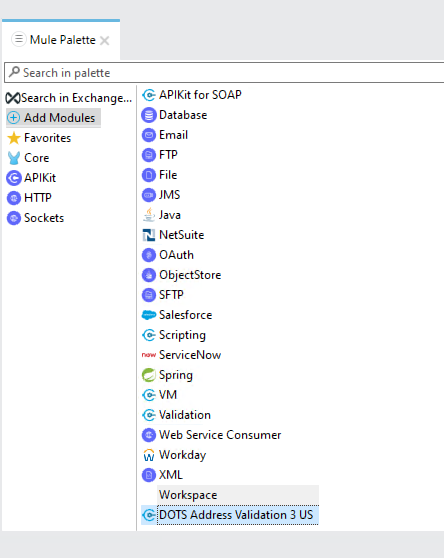Screen dimensions: 444x558
Task: Select the ObjectStore text entry
Action: tap(190, 275)
